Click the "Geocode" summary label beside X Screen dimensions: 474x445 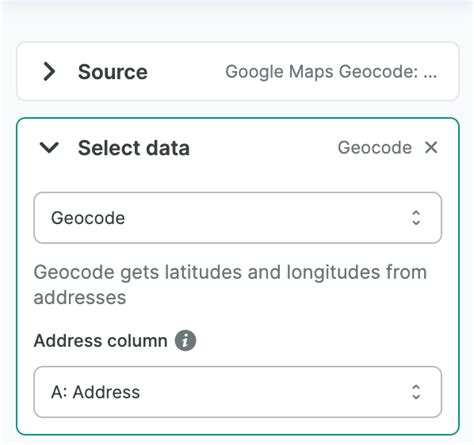click(x=375, y=148)
